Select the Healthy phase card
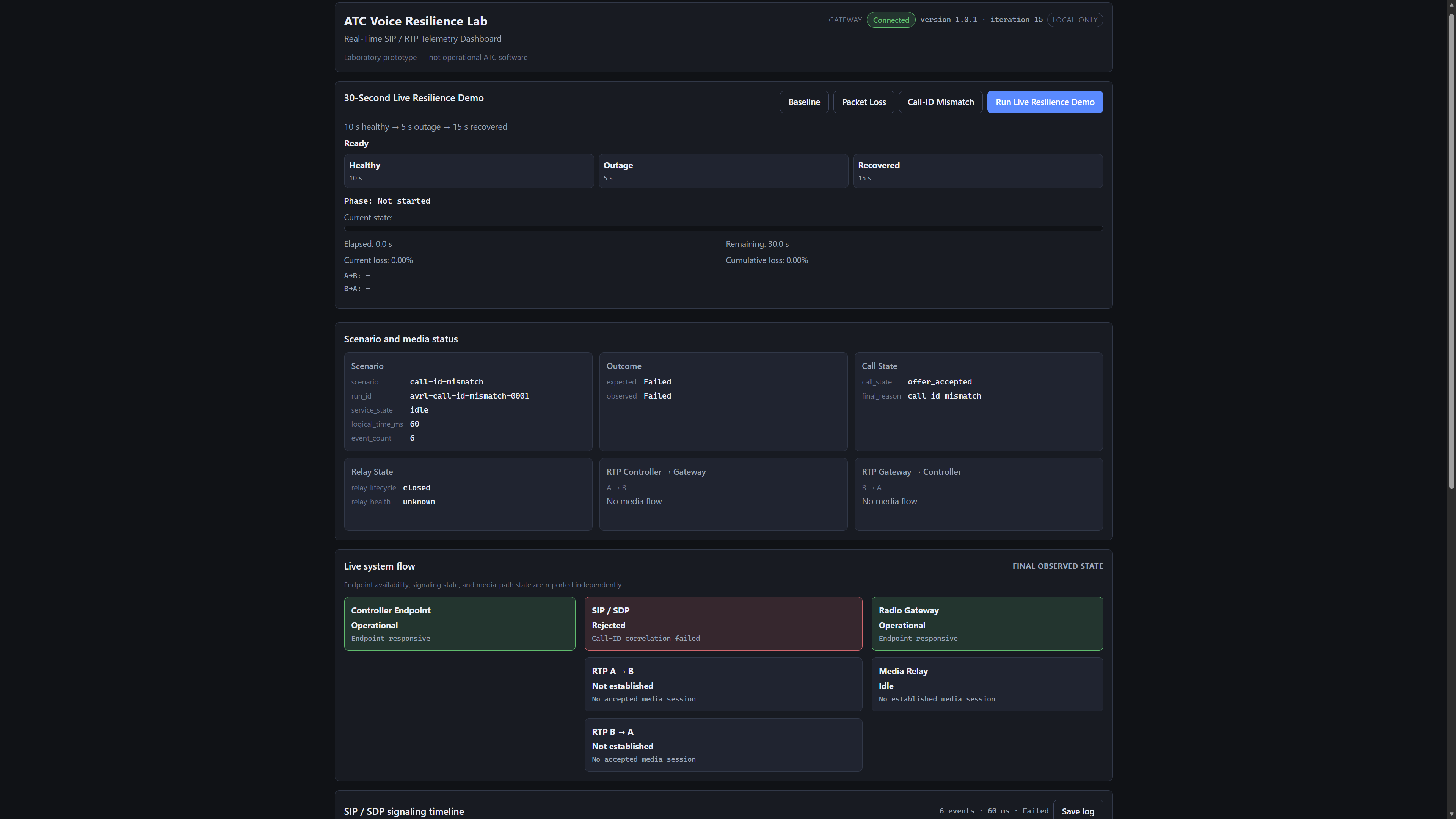This screenshot has height=819, width=1456. click(469, 171)
